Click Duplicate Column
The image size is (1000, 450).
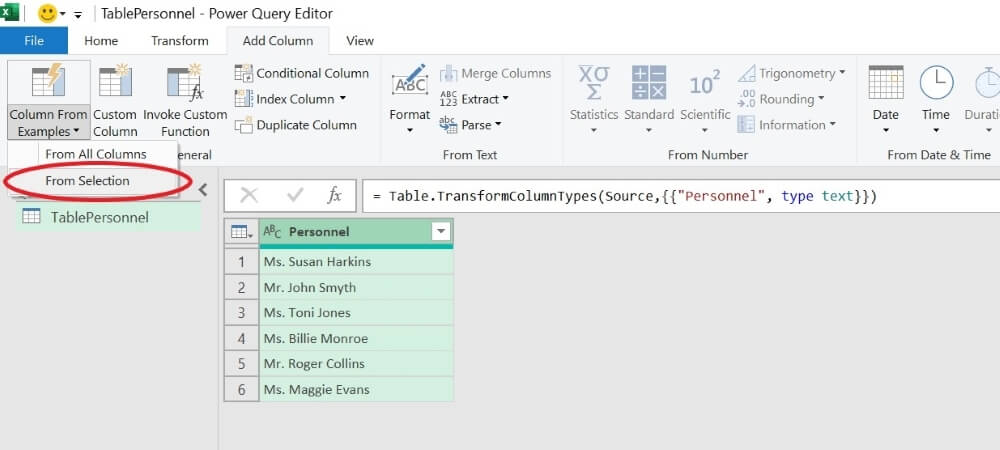tap(295, 125)
